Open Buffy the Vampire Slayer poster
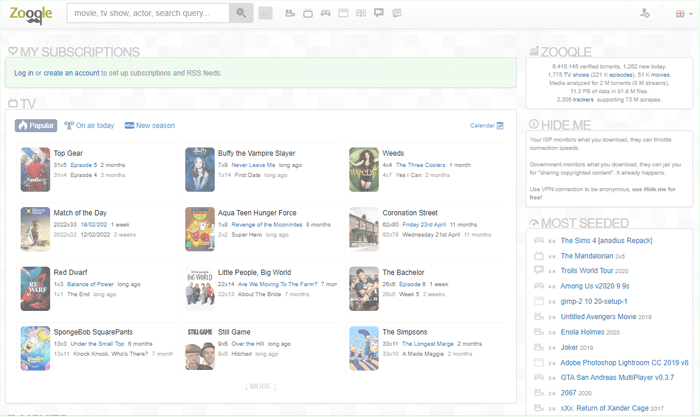Viewport: 700px width, 417px height. point(200,170)
